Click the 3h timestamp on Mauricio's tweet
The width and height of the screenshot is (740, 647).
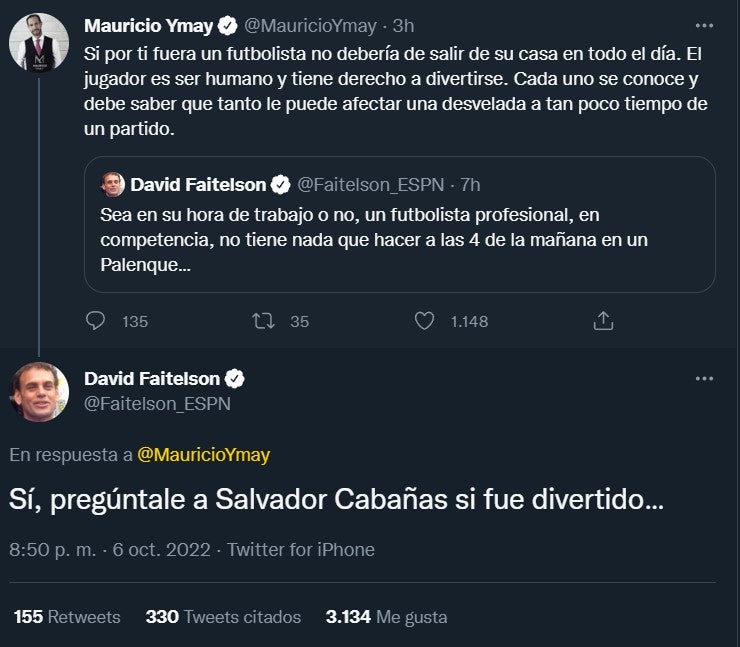tap(404, 25)
